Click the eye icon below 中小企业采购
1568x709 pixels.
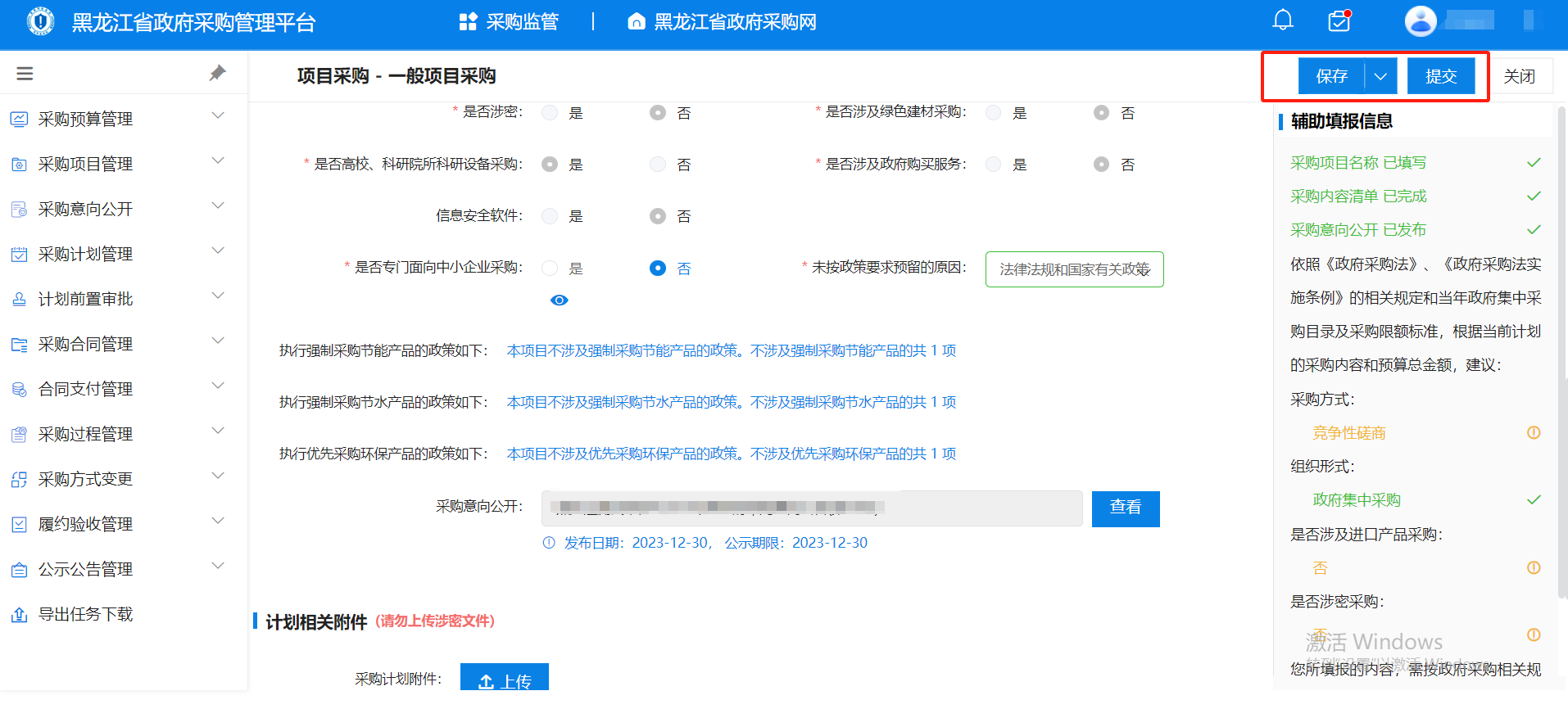(x=560, y=300)
